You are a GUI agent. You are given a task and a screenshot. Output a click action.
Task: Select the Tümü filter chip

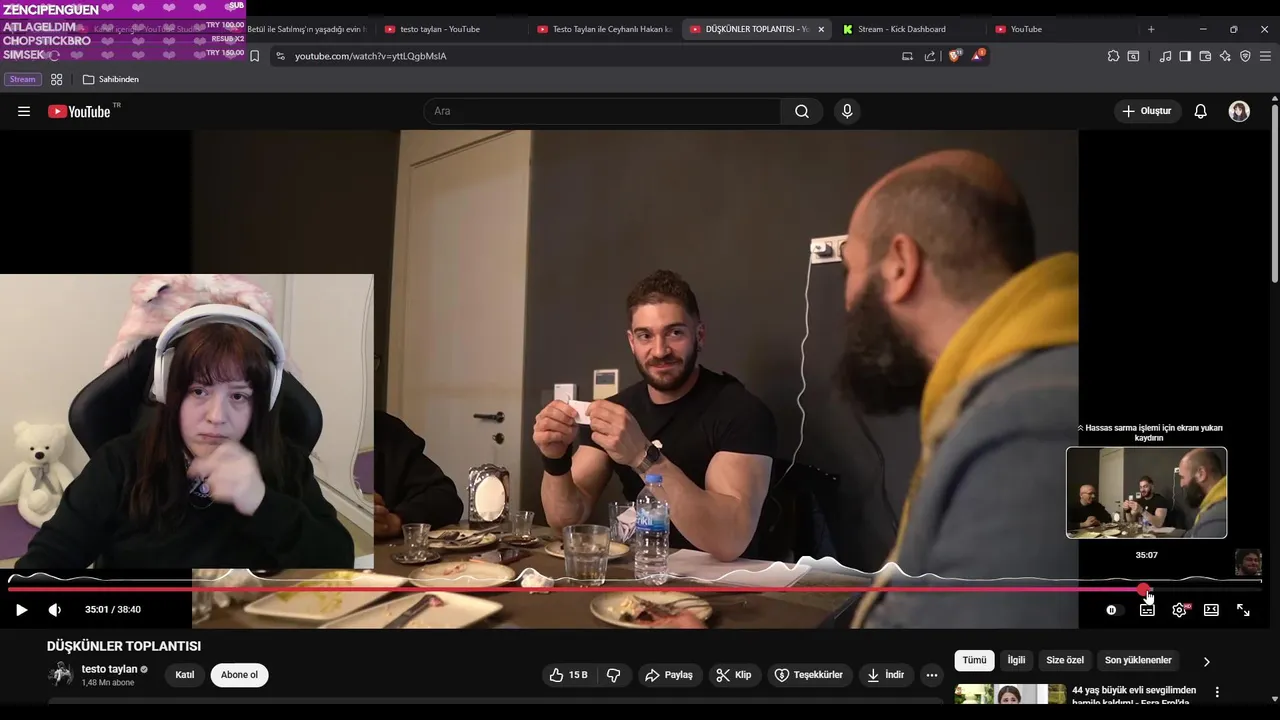pyautogui.click(x=975, y=660)
